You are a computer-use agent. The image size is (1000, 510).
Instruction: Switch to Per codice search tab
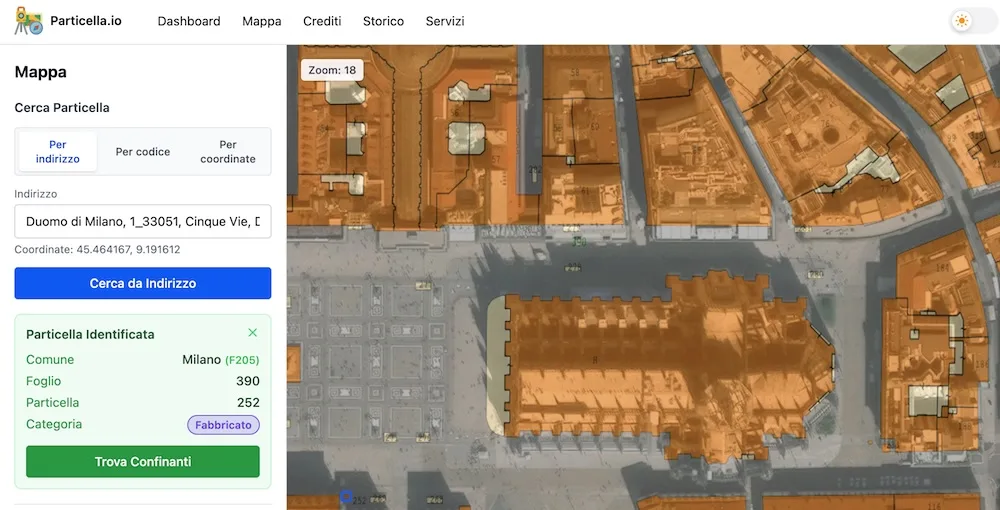coord(143,152)
